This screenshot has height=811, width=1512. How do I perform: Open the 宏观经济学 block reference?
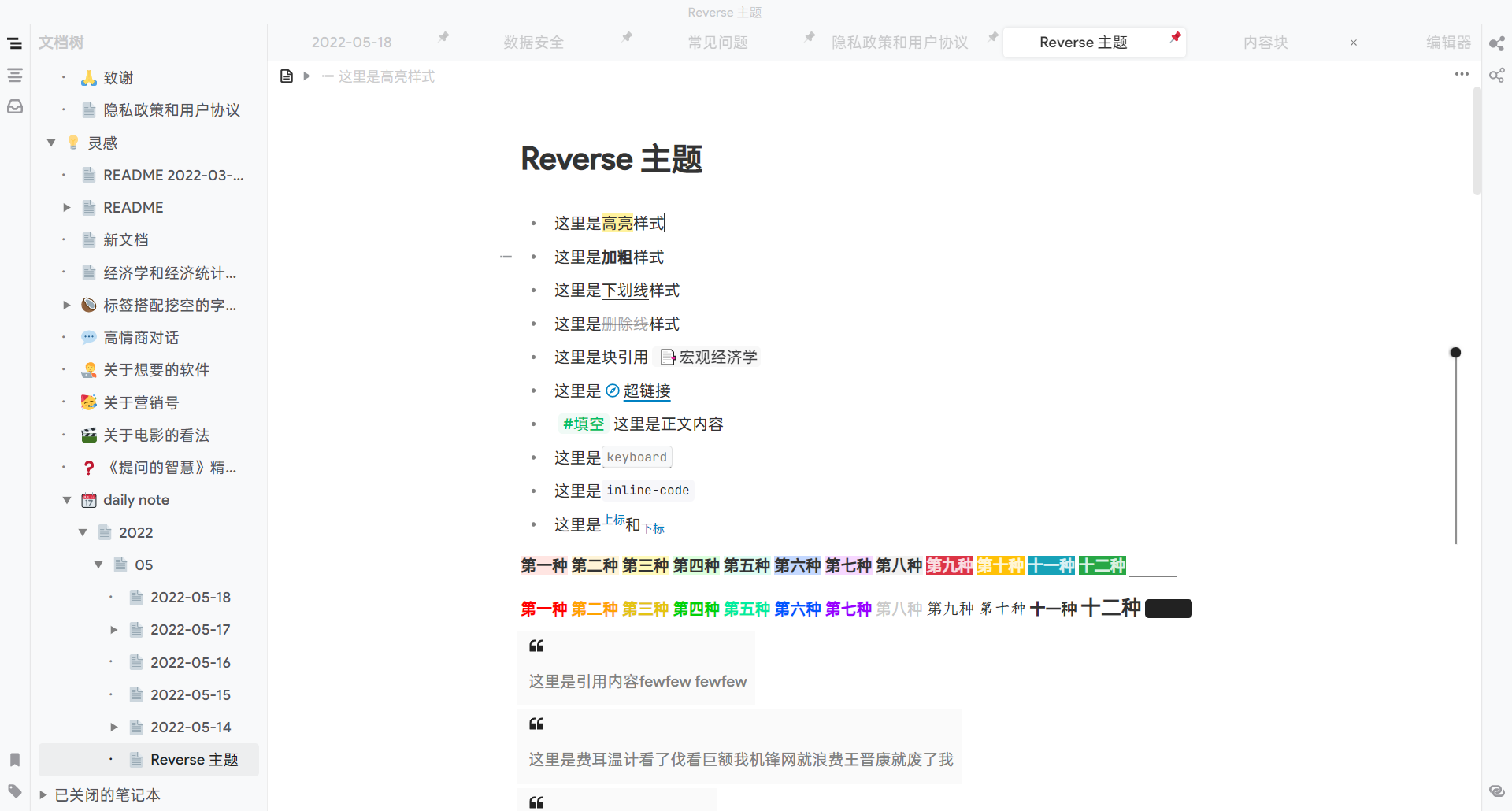point(717,357)
